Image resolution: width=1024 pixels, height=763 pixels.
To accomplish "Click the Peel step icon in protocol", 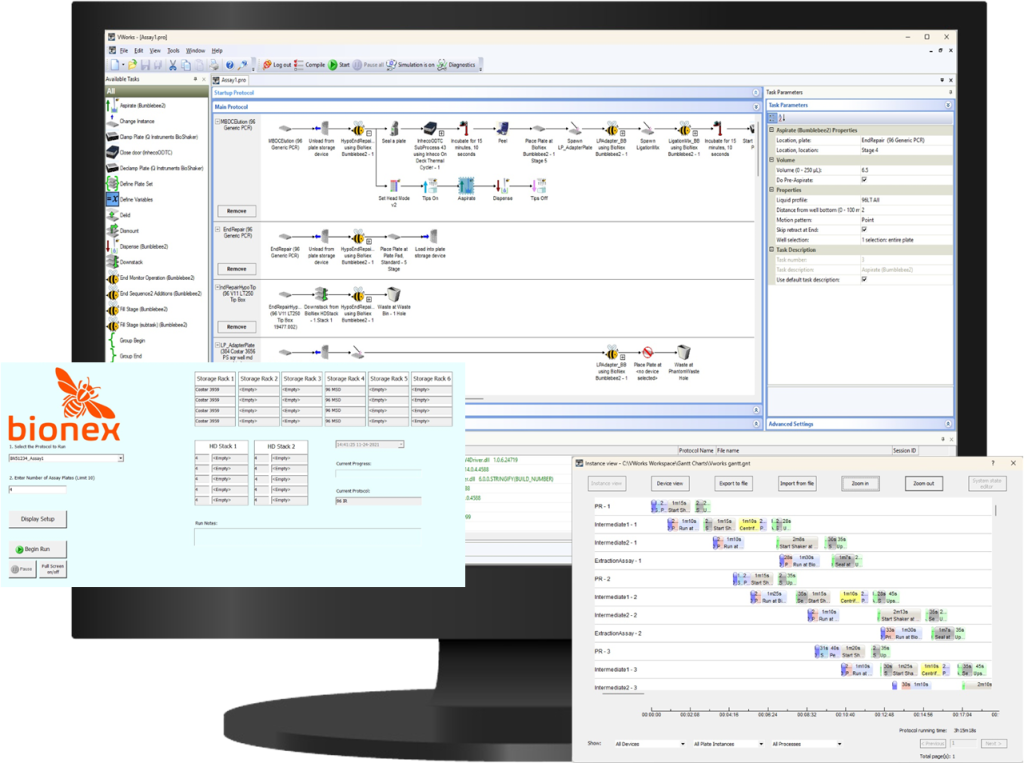I will pyautogui.click(x=502, y=128).
